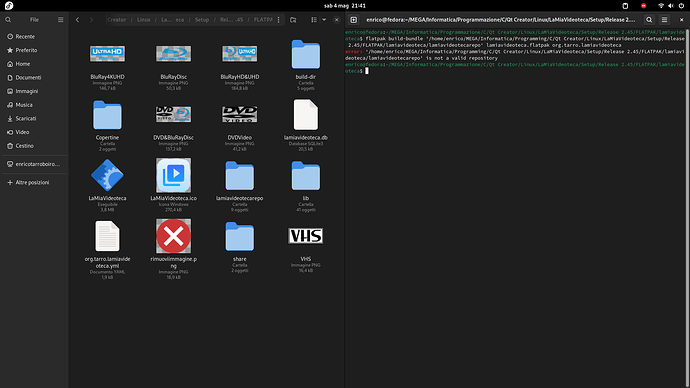Image resolution: width=690 pixels, height=388 pixels.
Task: Go forward in folder history
Action: (x=92, y=20)
